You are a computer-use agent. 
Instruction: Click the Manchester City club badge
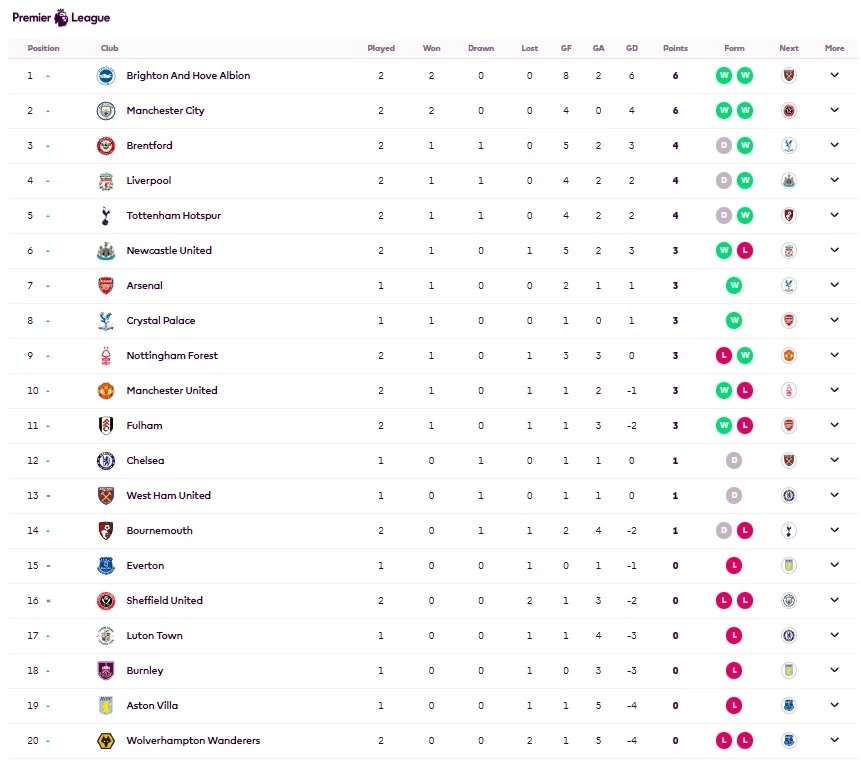pos(106,111)
